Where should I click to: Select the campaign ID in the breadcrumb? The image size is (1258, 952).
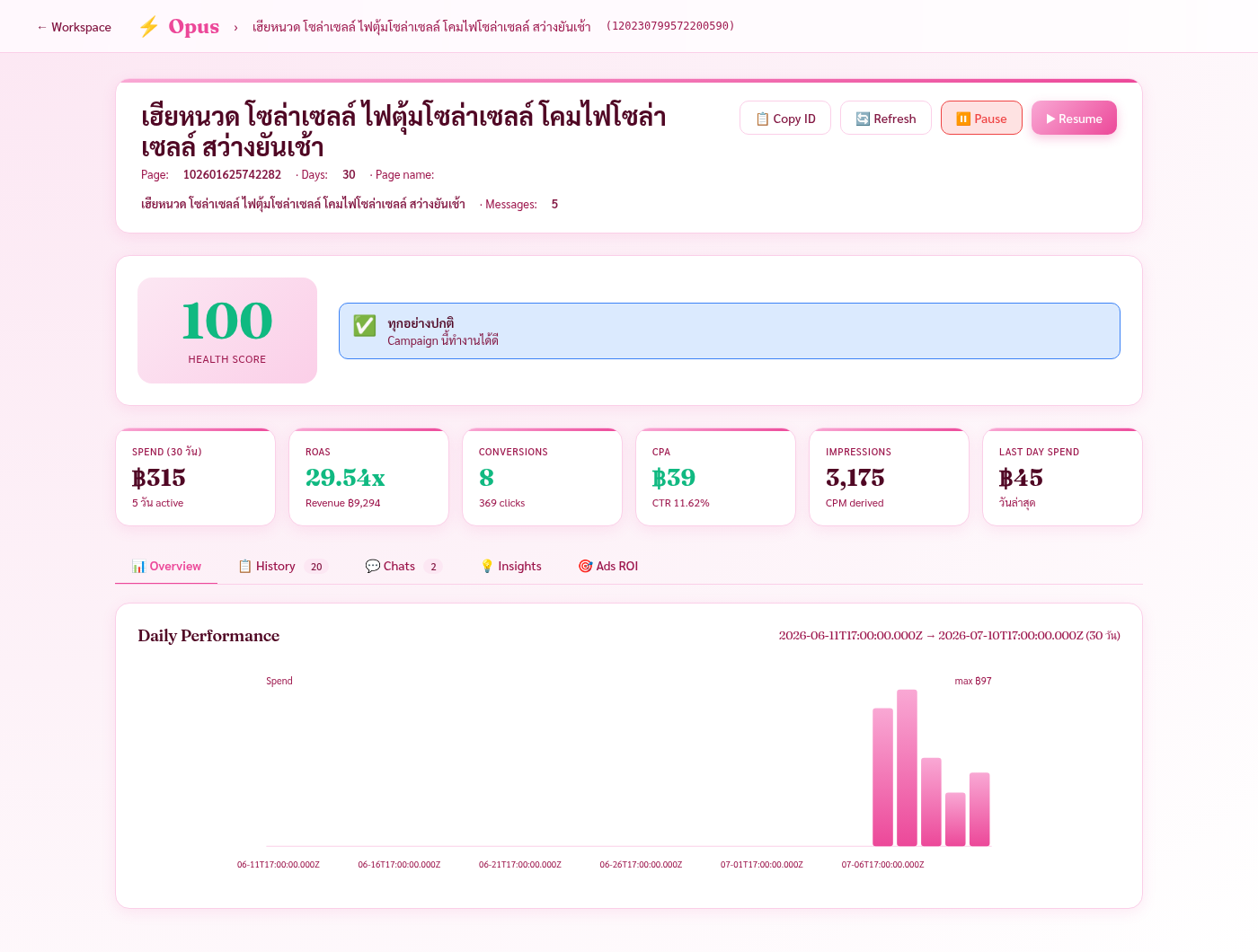click(x=670, y=26)
